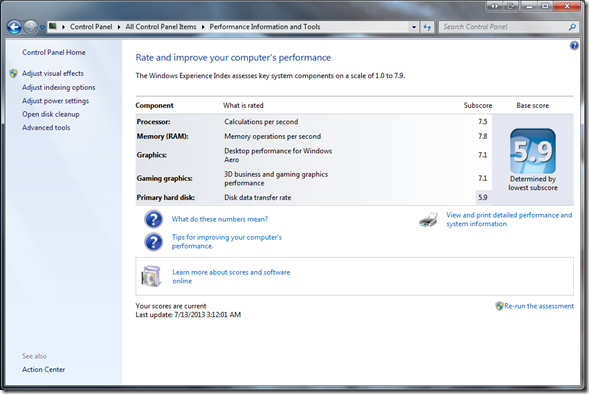Click the question icon beside performance tips

click(153, 242)
